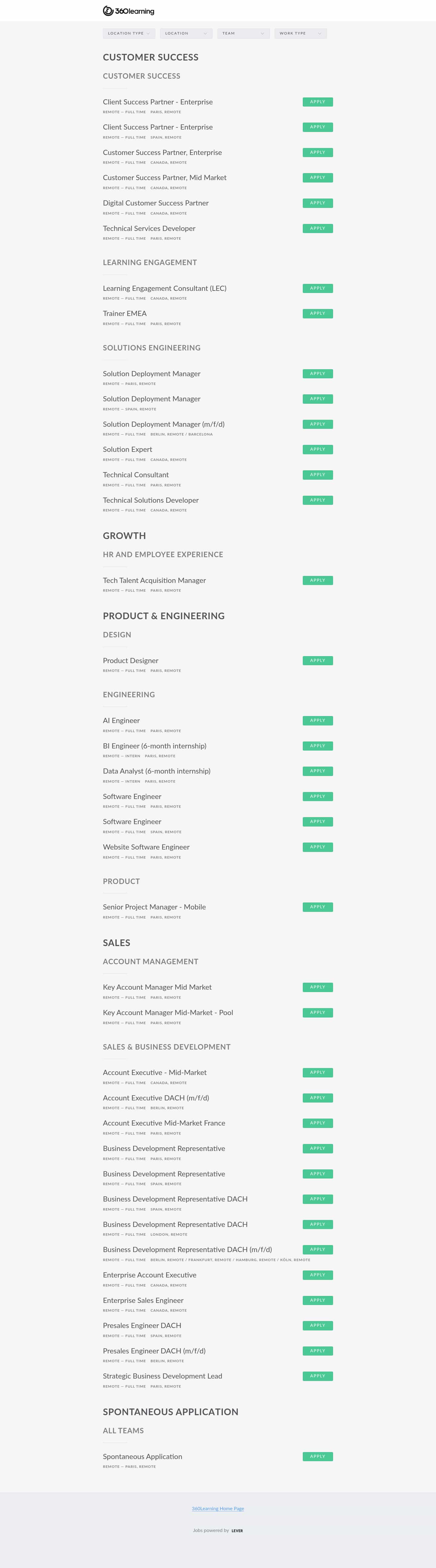The height and width of the screenshot is (1568, 436).
Task: Expand the Team filter dropdown
Action: pos(243,34)
